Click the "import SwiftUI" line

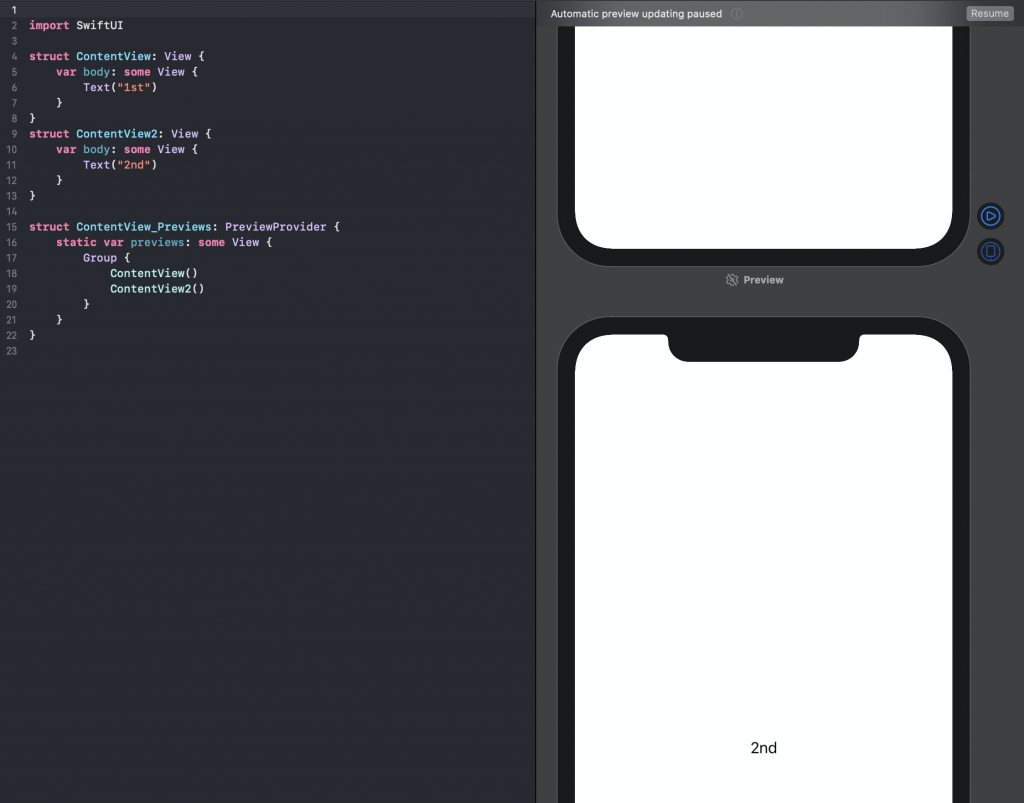[x=76, y=25]
